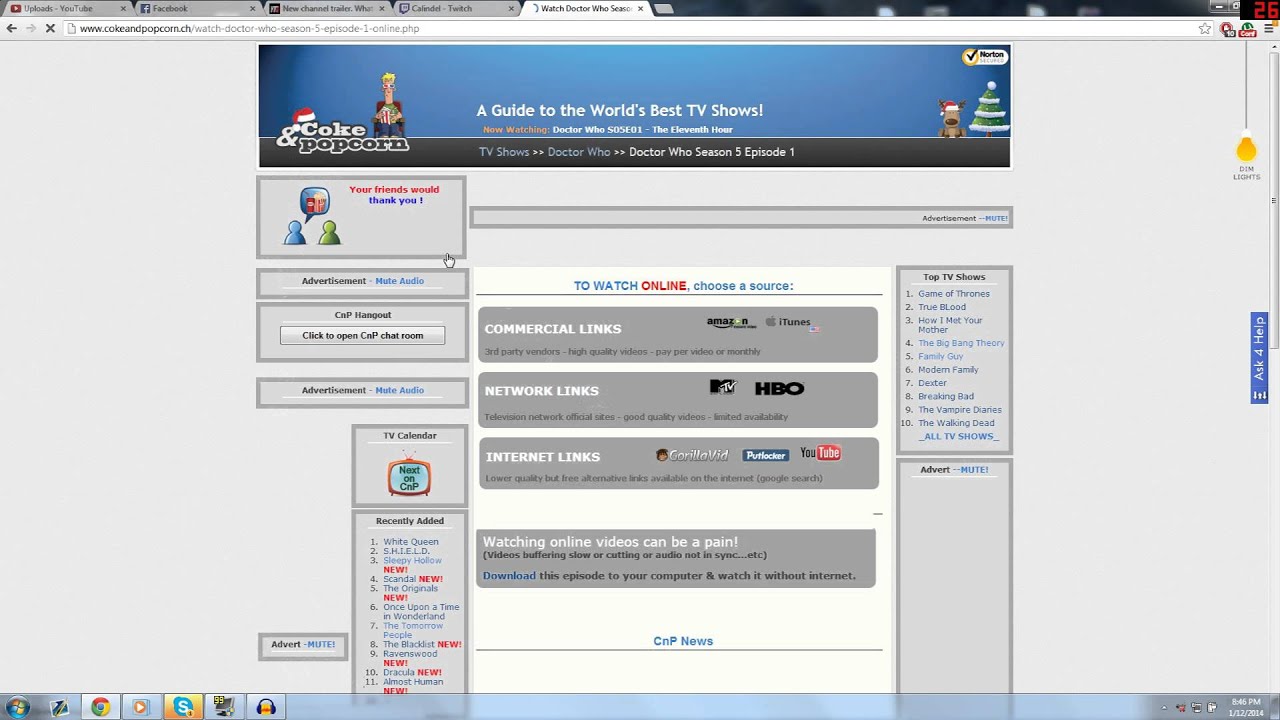Open the Doctor Who breadcrumb link
1280x720 pixels.
point(579,152)
